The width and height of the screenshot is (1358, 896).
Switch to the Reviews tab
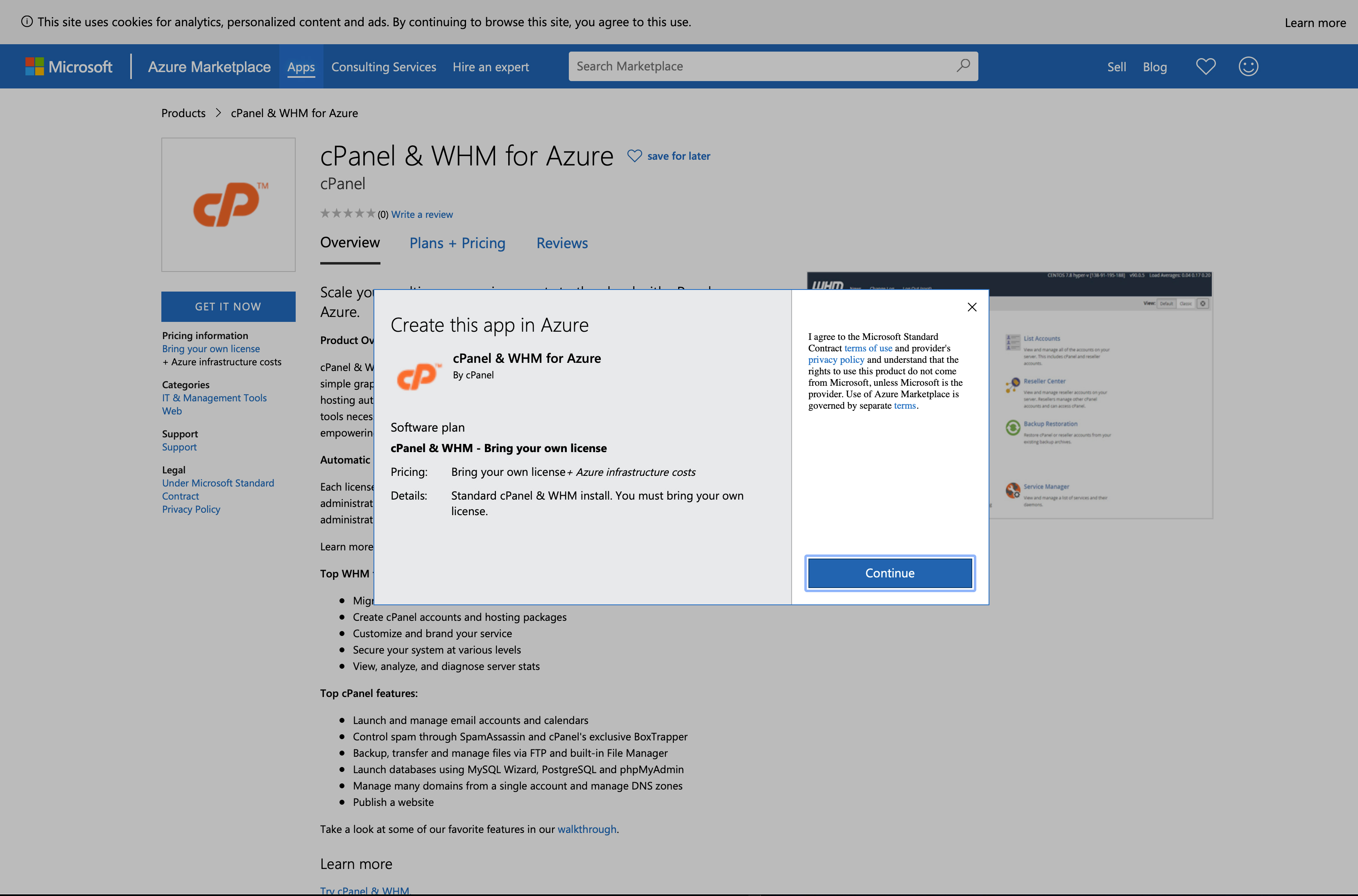561,243
